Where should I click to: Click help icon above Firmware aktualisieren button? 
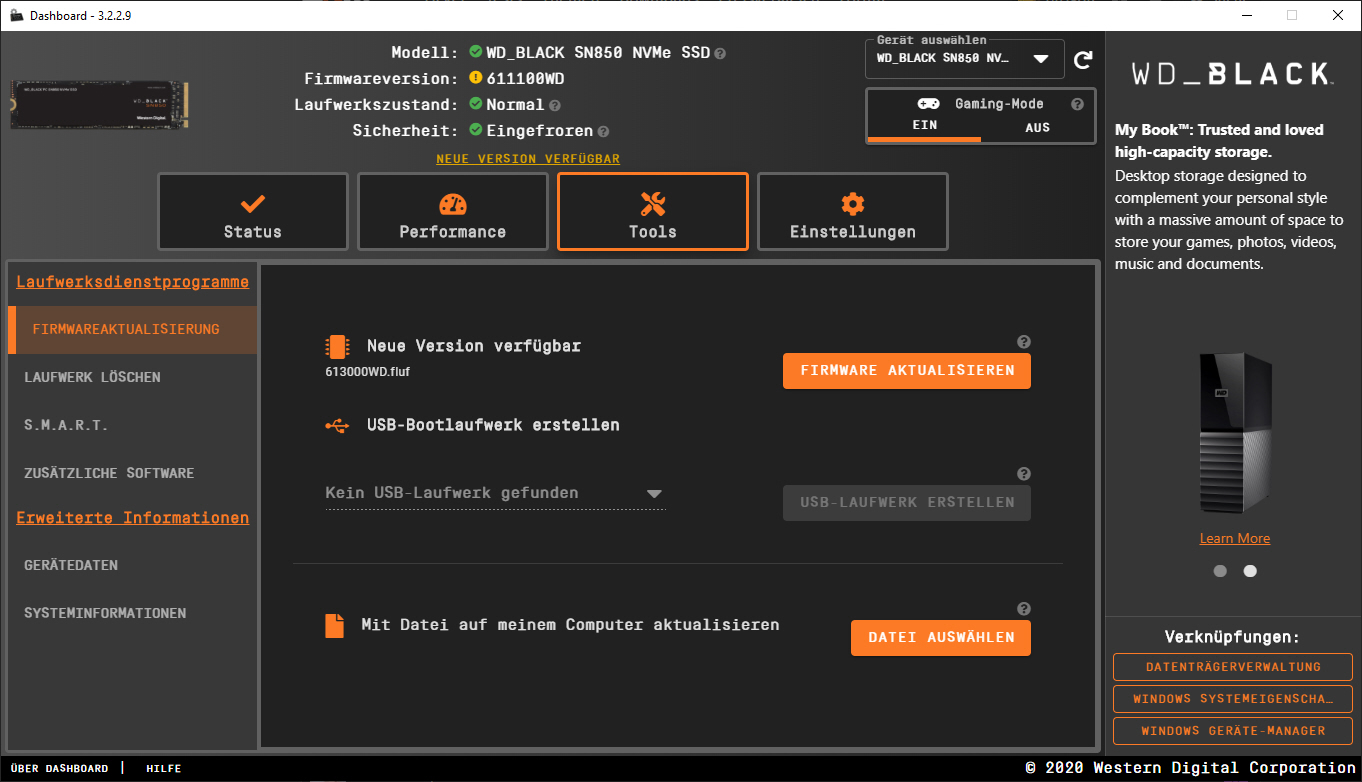pyautogui.click(x=1024, y=342)
